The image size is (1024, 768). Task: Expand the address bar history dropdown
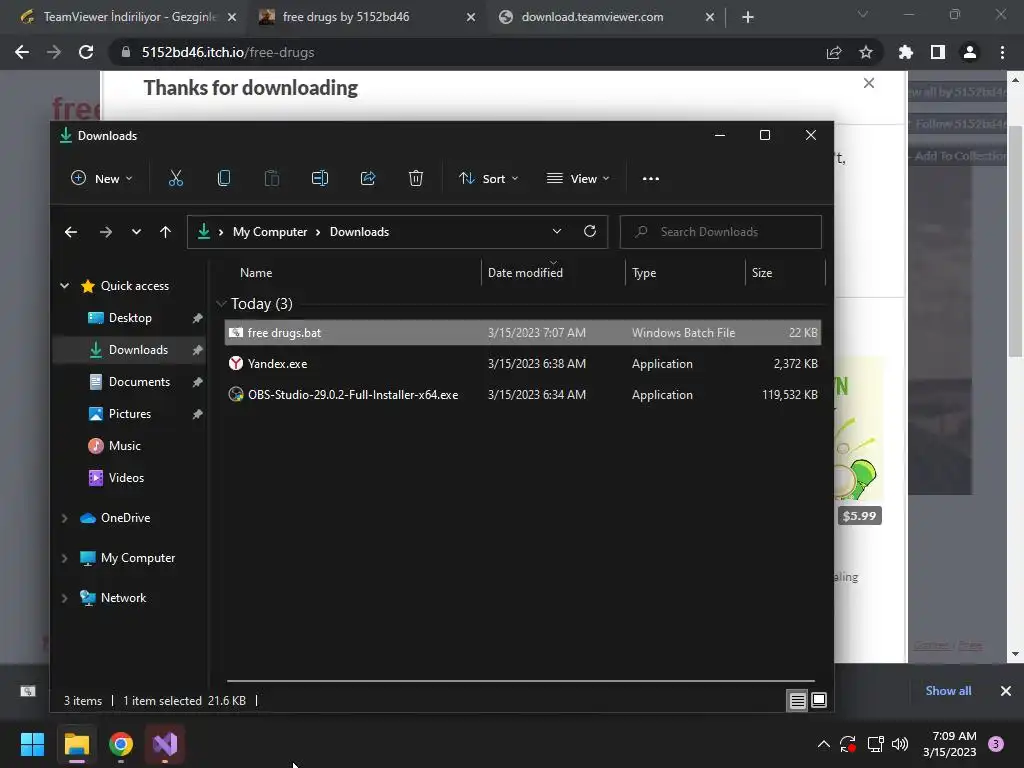pos(557,231)
